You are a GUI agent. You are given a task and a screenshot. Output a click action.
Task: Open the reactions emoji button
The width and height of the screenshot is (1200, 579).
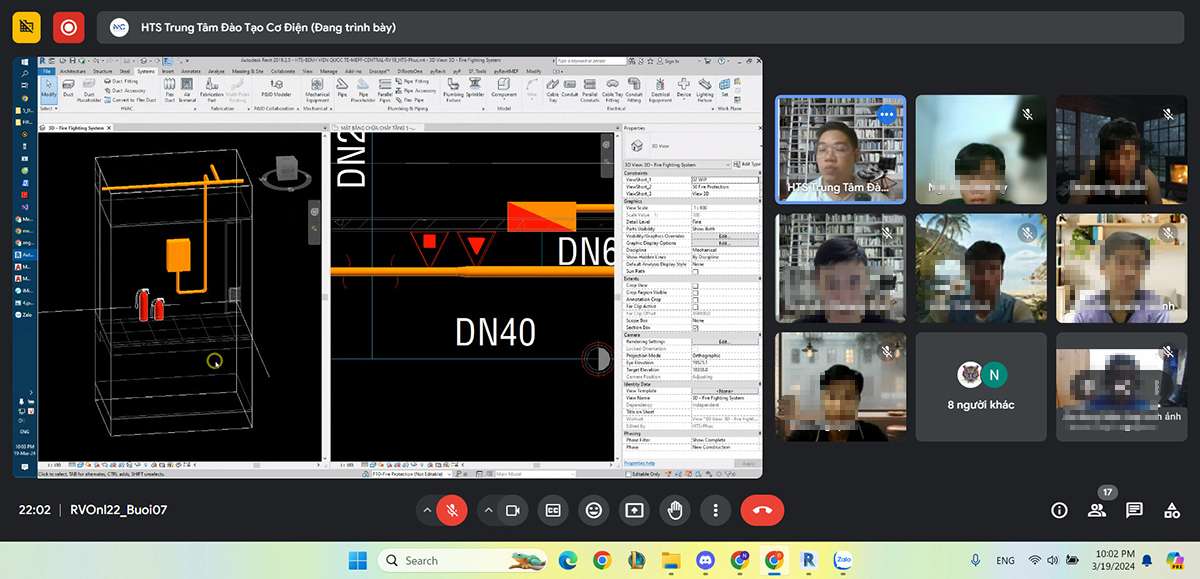pyautogui.click(x=594, y=510)
